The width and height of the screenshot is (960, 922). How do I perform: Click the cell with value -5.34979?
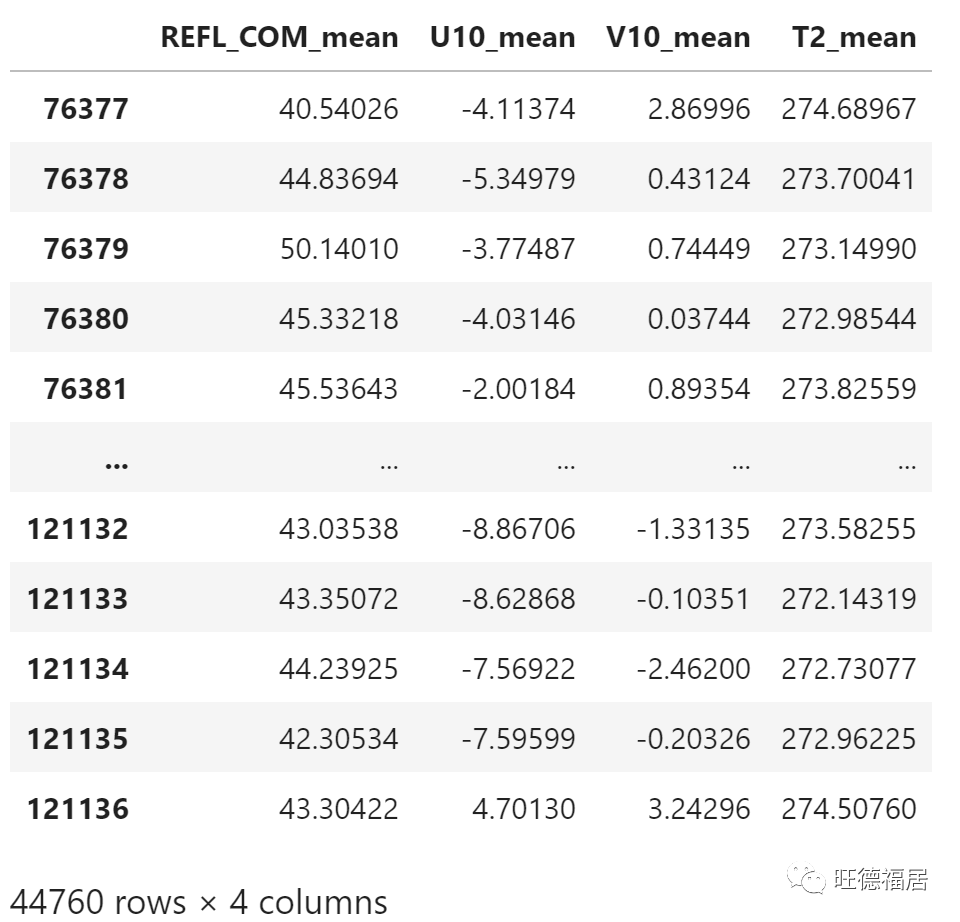coord(518,178)
